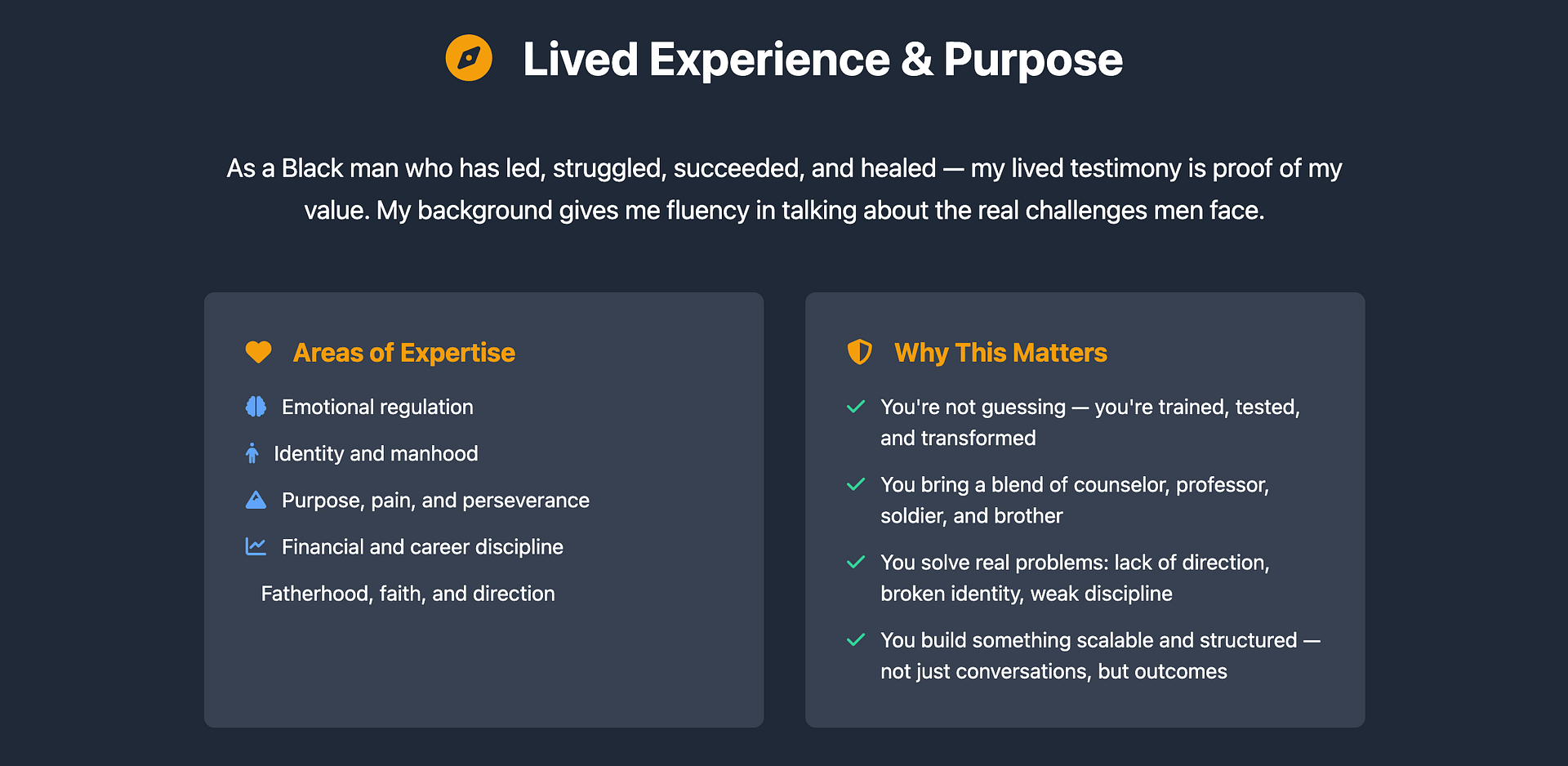Click the orange shield icon
1568x766 pixels.
[x=859, y=352]
